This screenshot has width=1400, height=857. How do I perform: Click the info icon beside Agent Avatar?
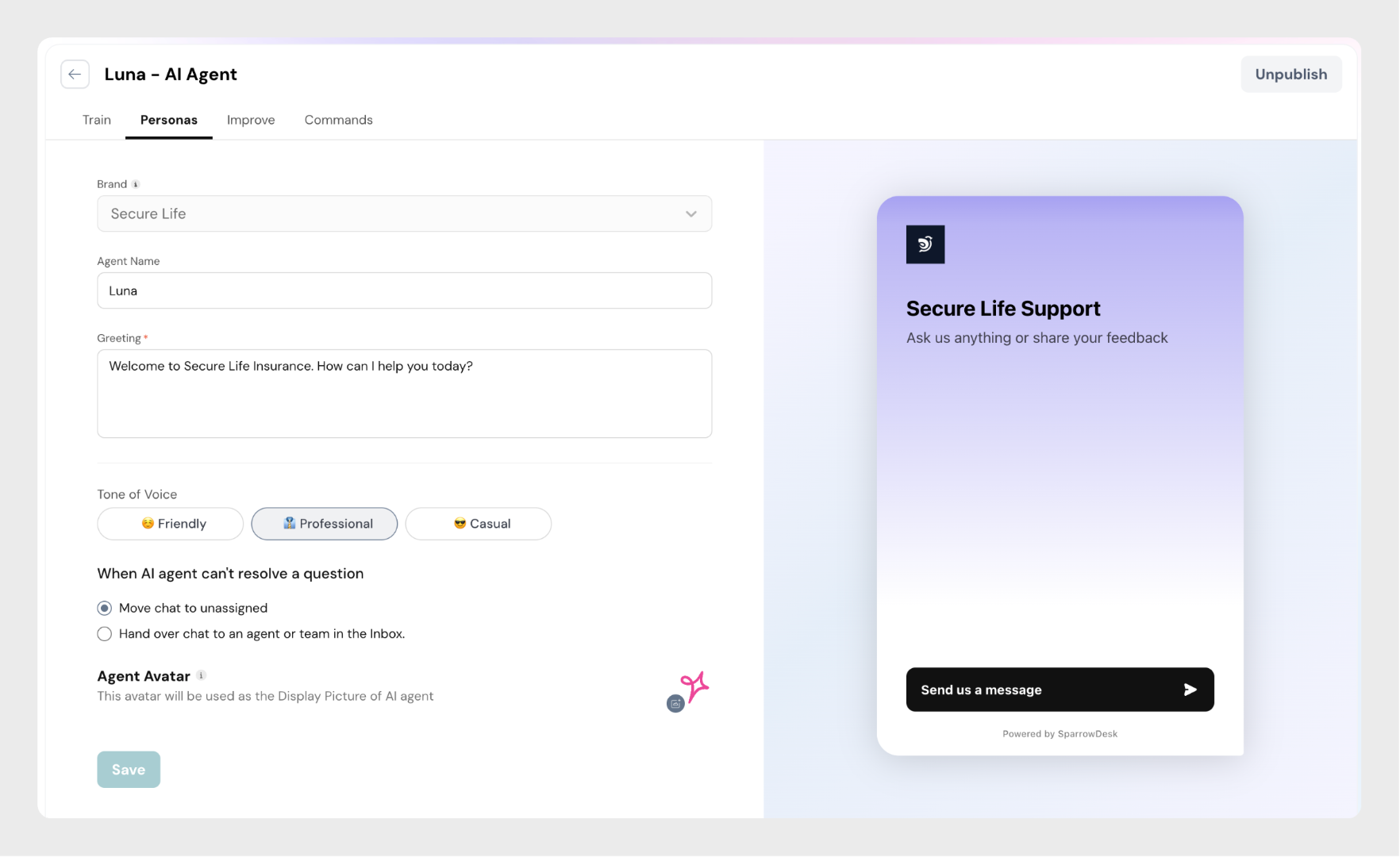click(202, 675)
